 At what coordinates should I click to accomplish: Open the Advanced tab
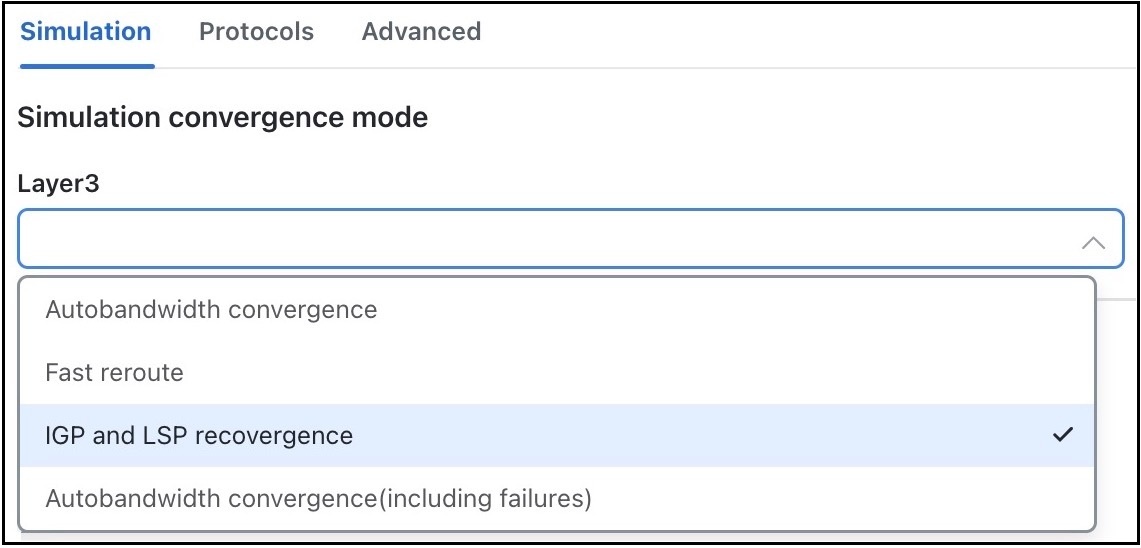click(421, 32)
